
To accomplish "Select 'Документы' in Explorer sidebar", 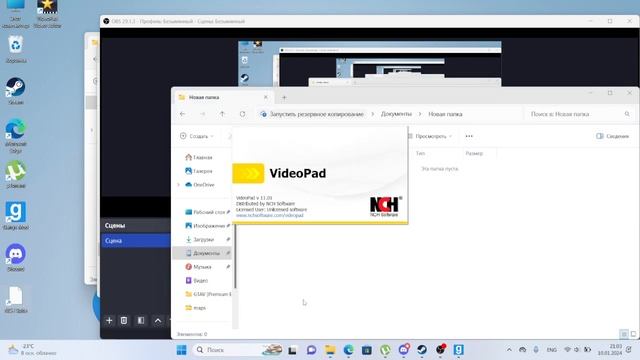I will click(x=203, y=253).
